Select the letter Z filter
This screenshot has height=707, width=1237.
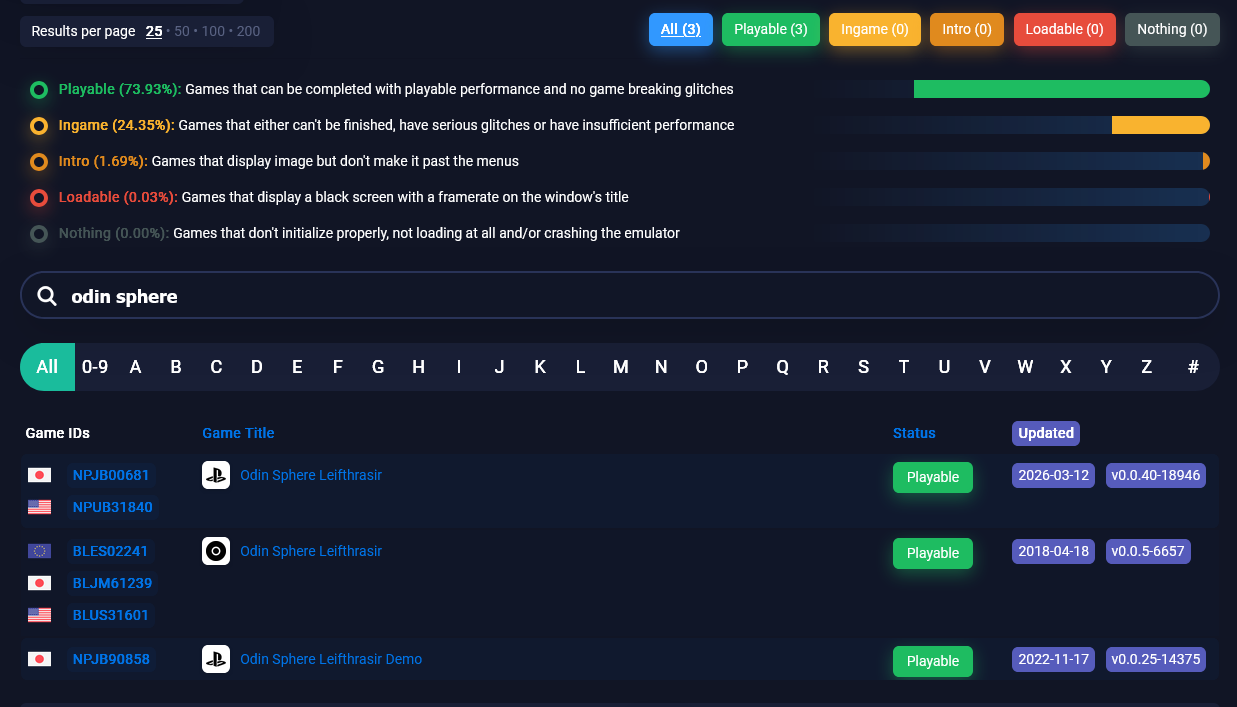click(1147, 367)
